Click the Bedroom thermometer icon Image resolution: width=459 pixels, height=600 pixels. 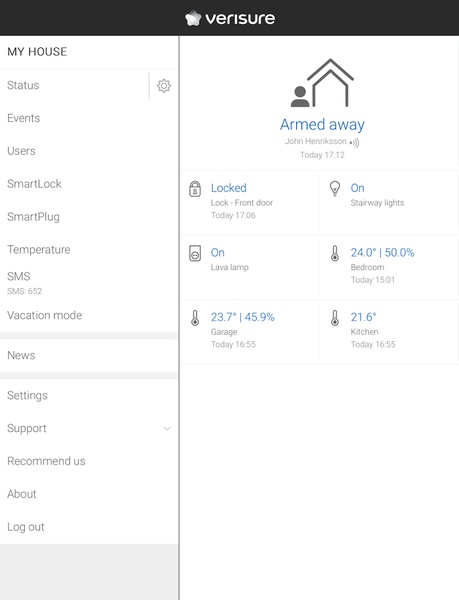[x=335, y=253]
